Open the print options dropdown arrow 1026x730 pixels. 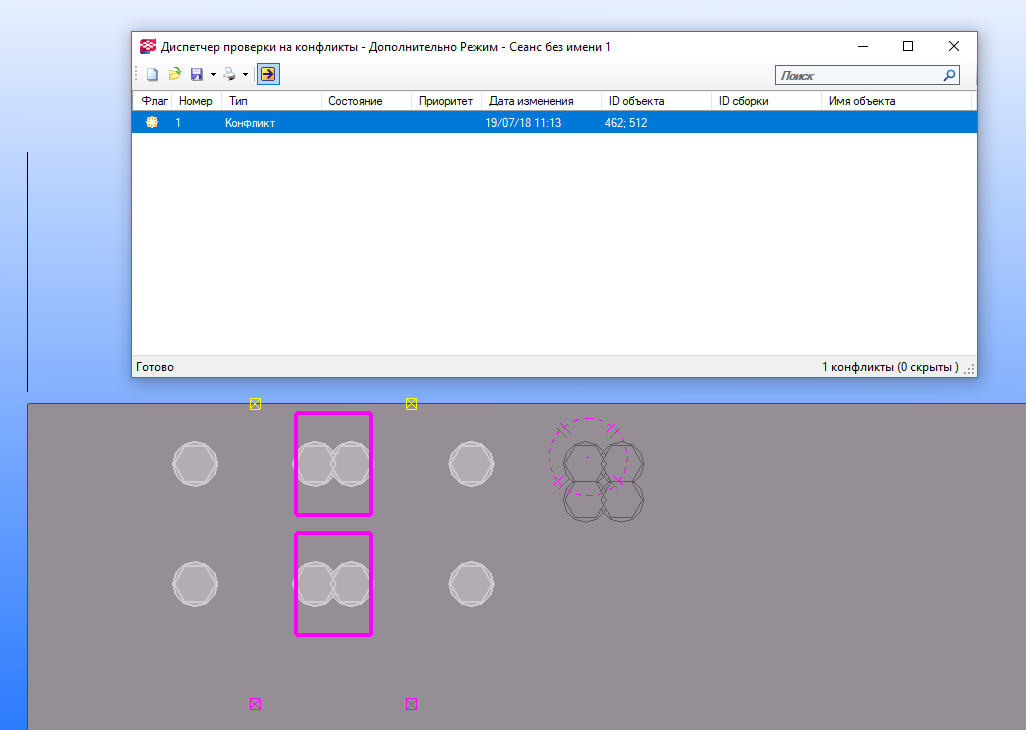(245, 75)
